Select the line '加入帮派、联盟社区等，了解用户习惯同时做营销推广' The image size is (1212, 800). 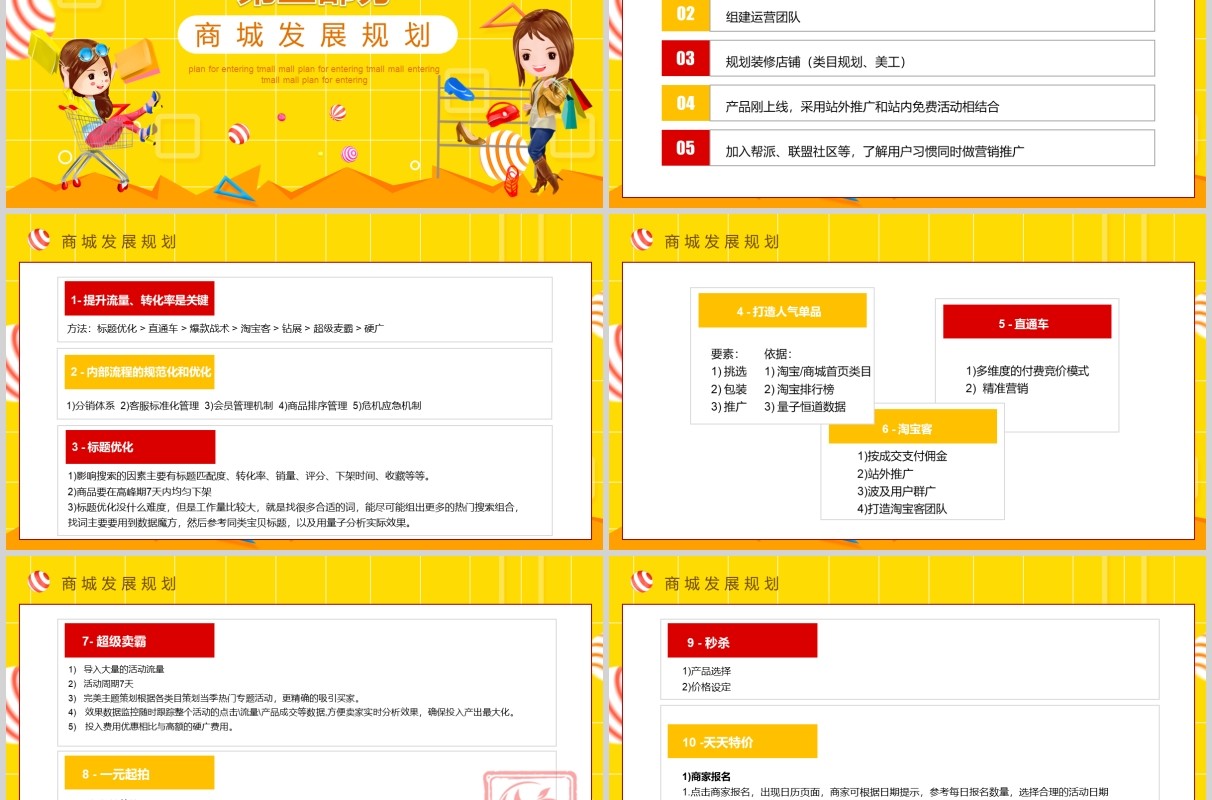coord(875,151)
